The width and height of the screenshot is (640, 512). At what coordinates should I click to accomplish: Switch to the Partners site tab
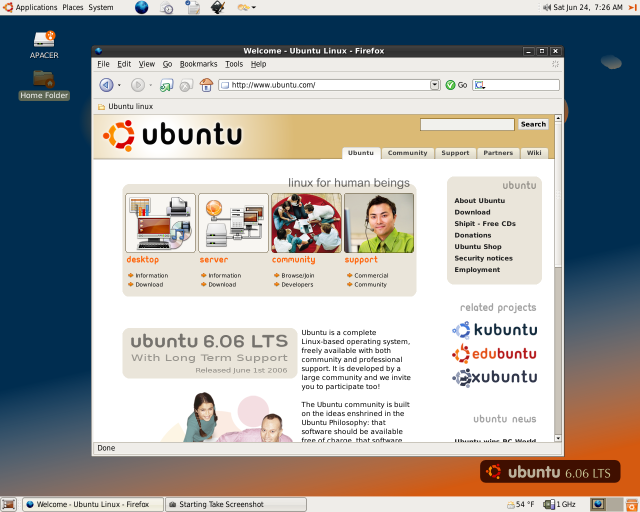(498, 153)
